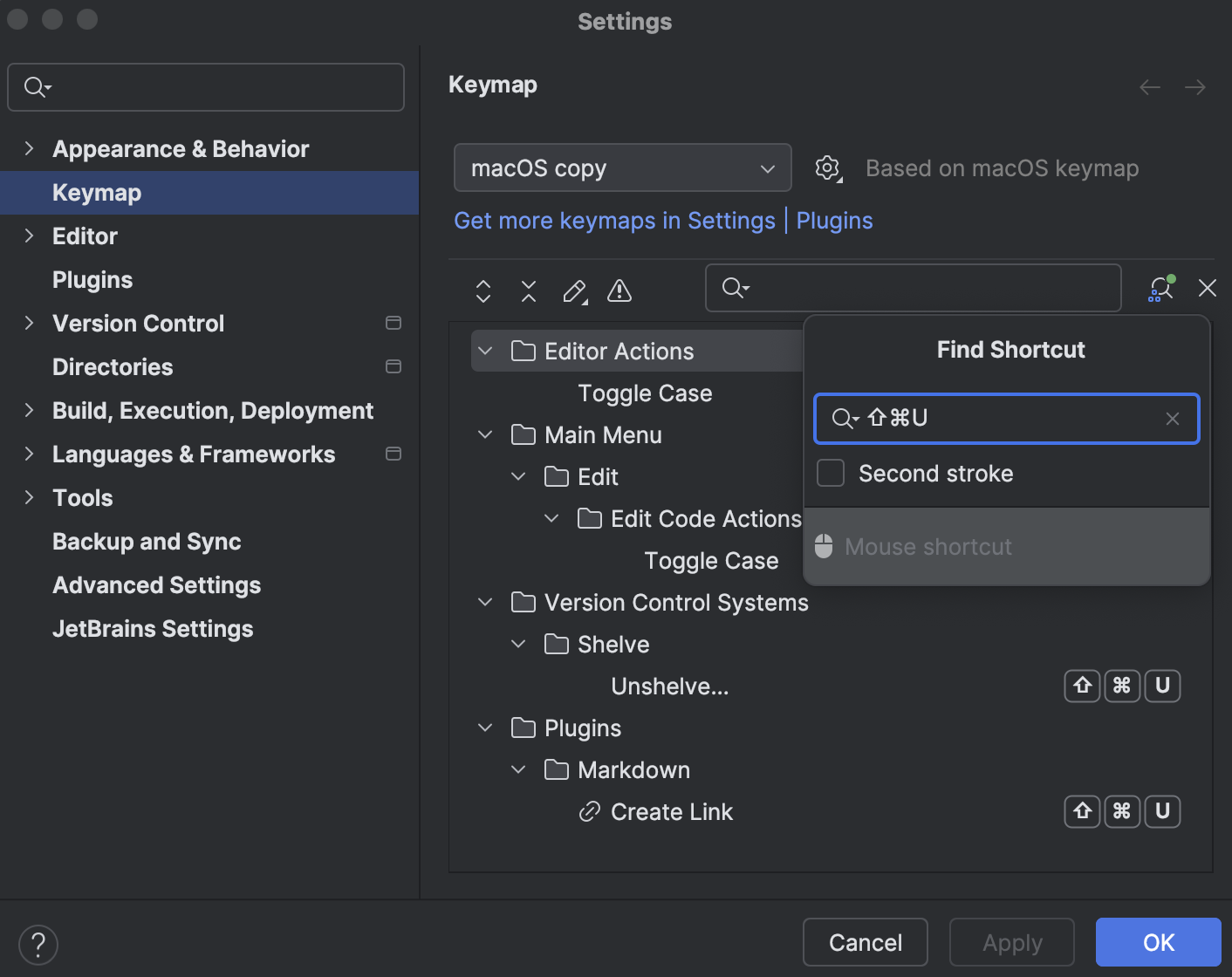This screenshot has height=977, width=1232.
Task: Clear the shortcut search field
Action: (x=1173, y=419)
